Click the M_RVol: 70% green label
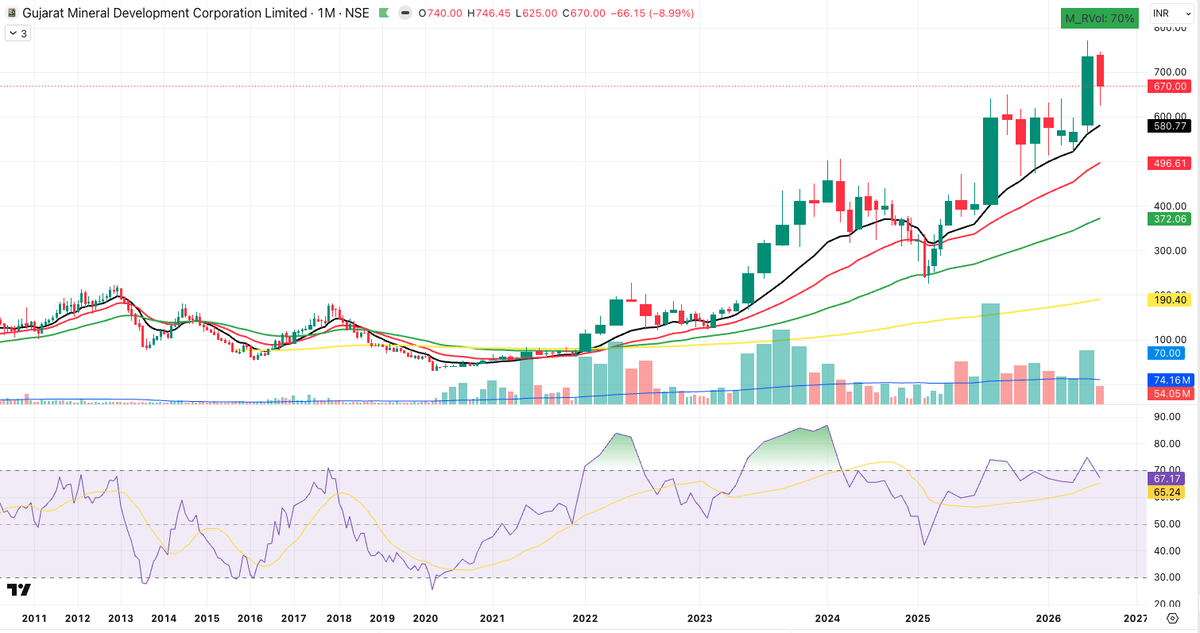The width and height of the screenshot is (1200, 633). (1098, 18)
